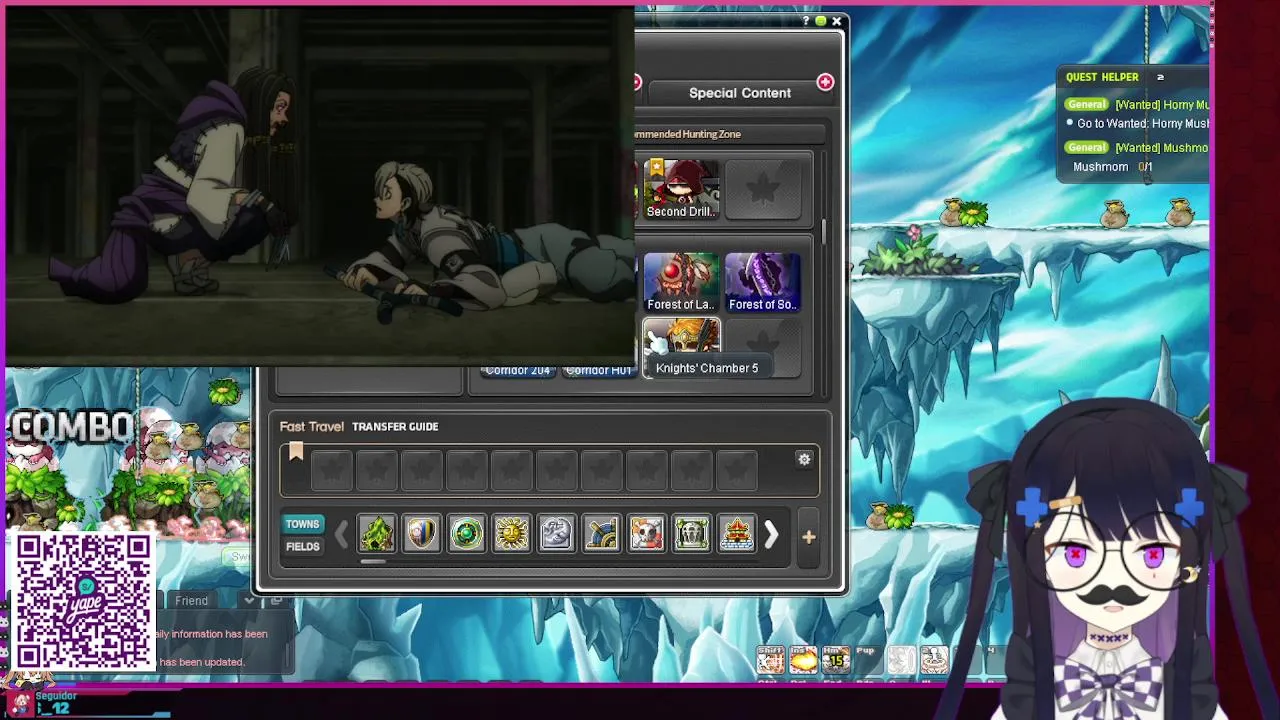Open the Forest of So.. hunting zone card
The image size is (1280, 720).
[x=763, y=282]
